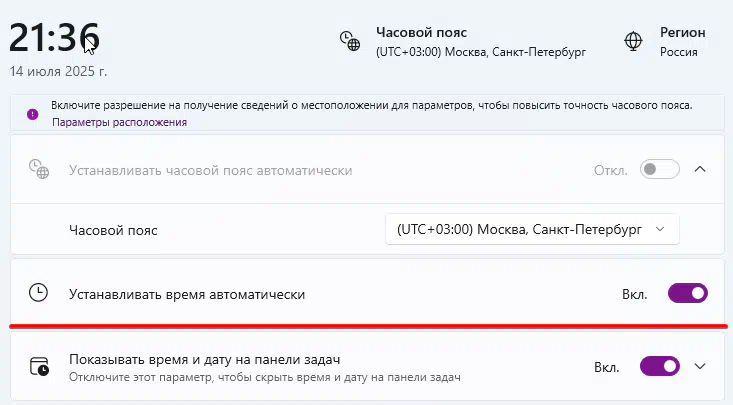Collapse the automatic time zone section chevron
The image size is (733, 405).
point(700,169)
